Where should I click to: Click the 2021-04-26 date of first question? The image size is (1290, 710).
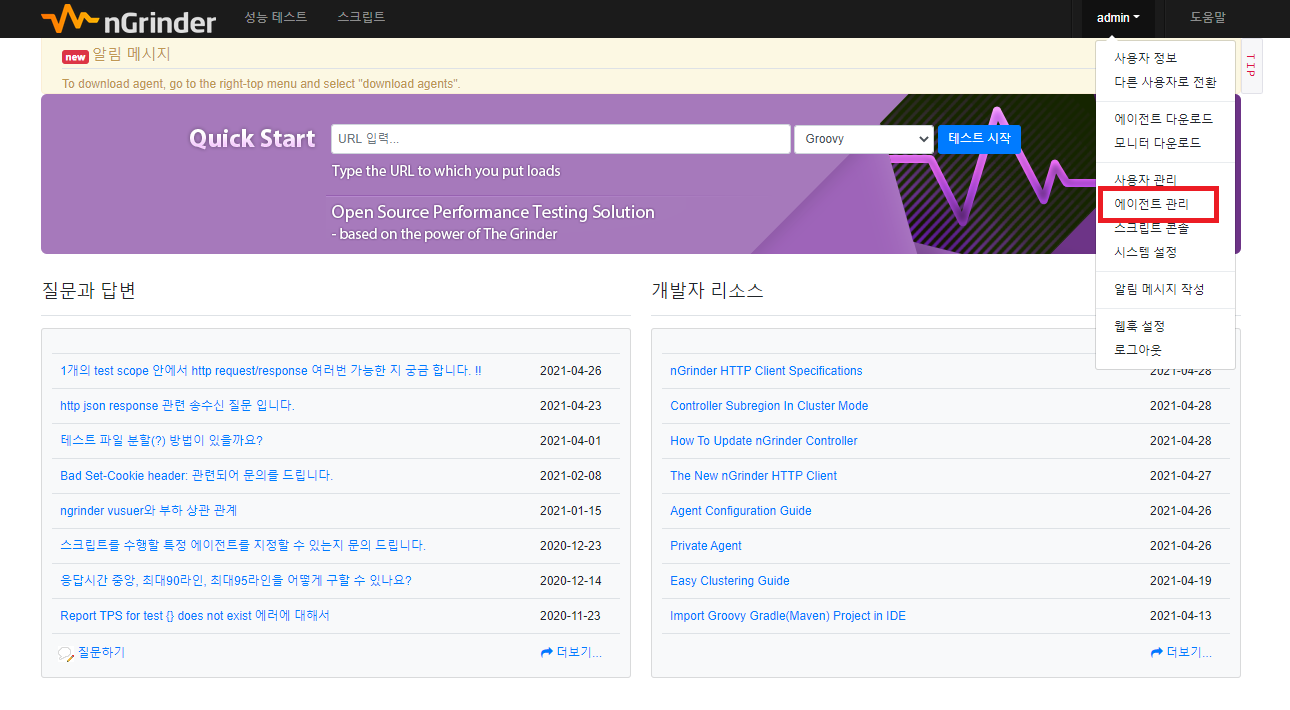[570, 371]
